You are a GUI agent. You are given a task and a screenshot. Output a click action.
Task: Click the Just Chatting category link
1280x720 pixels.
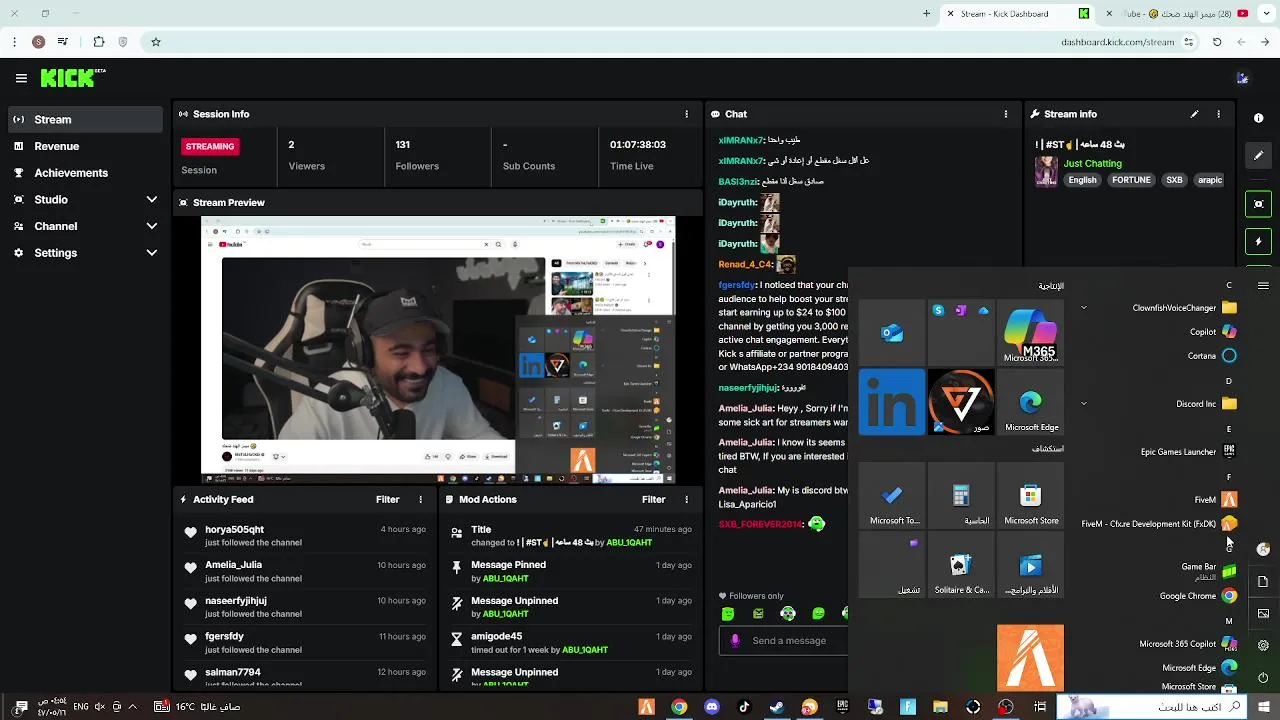pyautogui.click(x=1092, y=163)
